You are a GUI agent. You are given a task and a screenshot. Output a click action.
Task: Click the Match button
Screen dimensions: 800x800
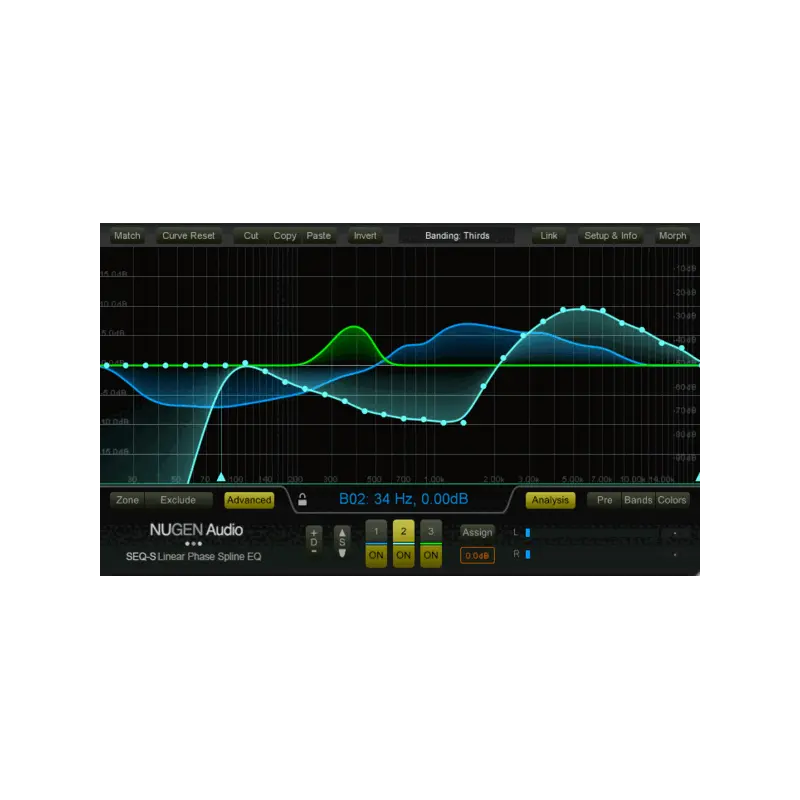pos(127,236)
